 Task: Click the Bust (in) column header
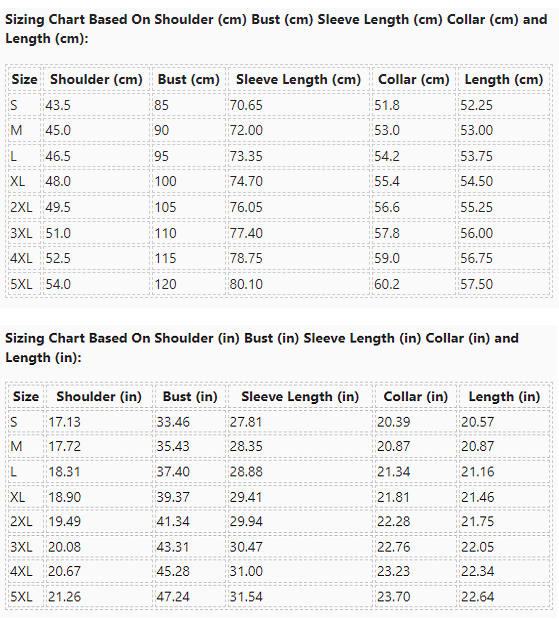(x=190, y=397)
